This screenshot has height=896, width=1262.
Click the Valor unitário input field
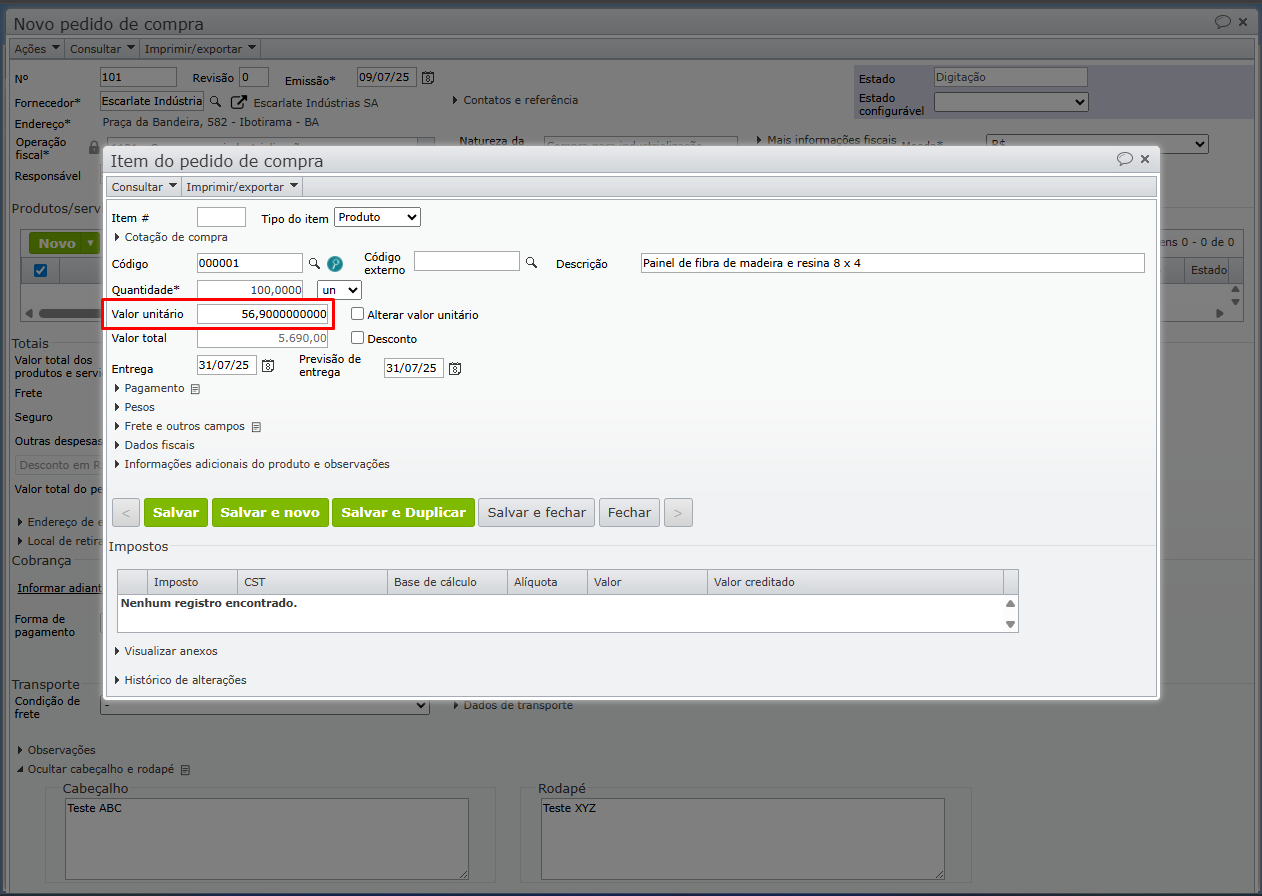pos(264,314)
